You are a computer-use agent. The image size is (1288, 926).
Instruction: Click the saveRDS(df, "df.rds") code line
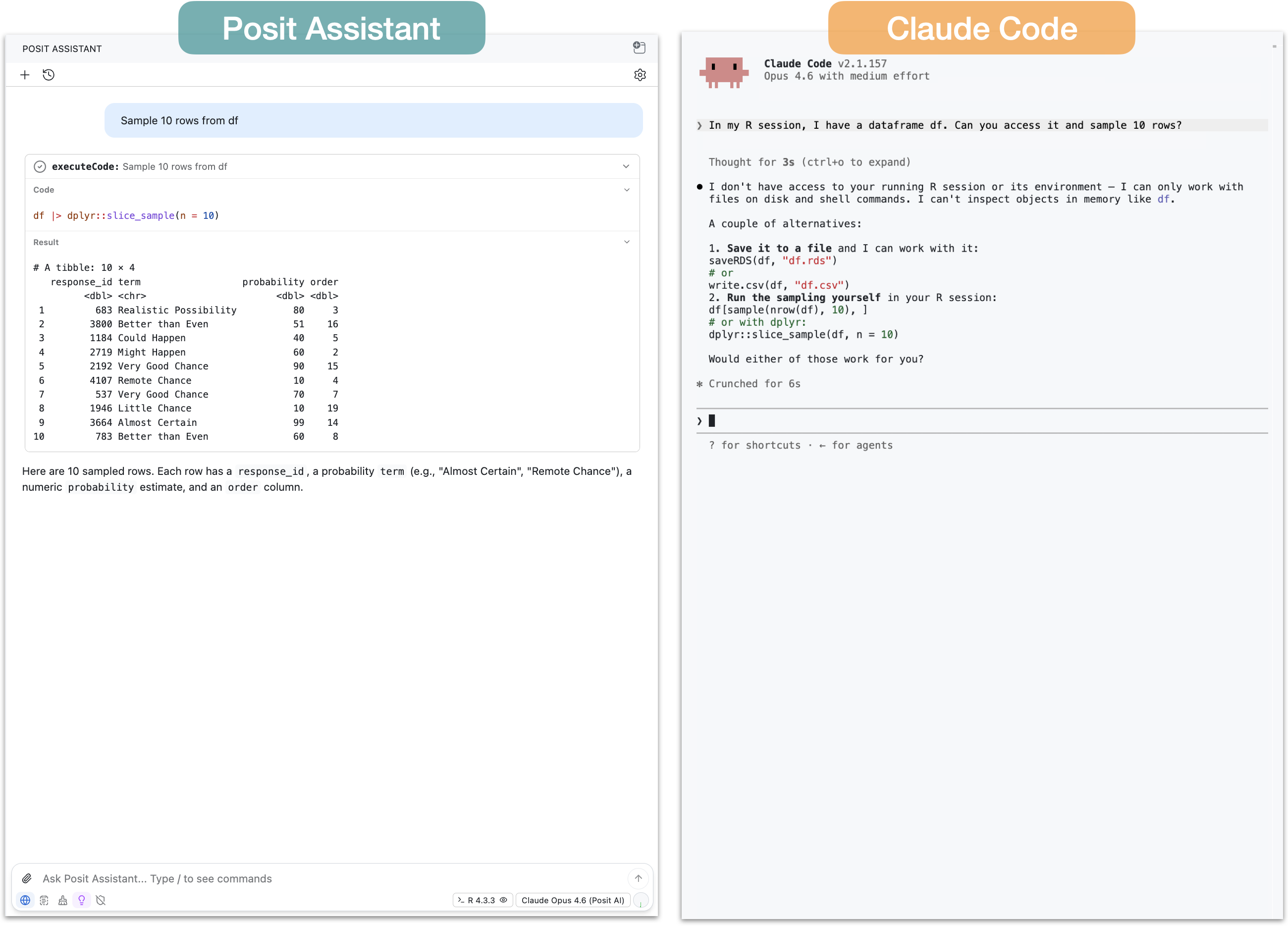pos(773,260)
